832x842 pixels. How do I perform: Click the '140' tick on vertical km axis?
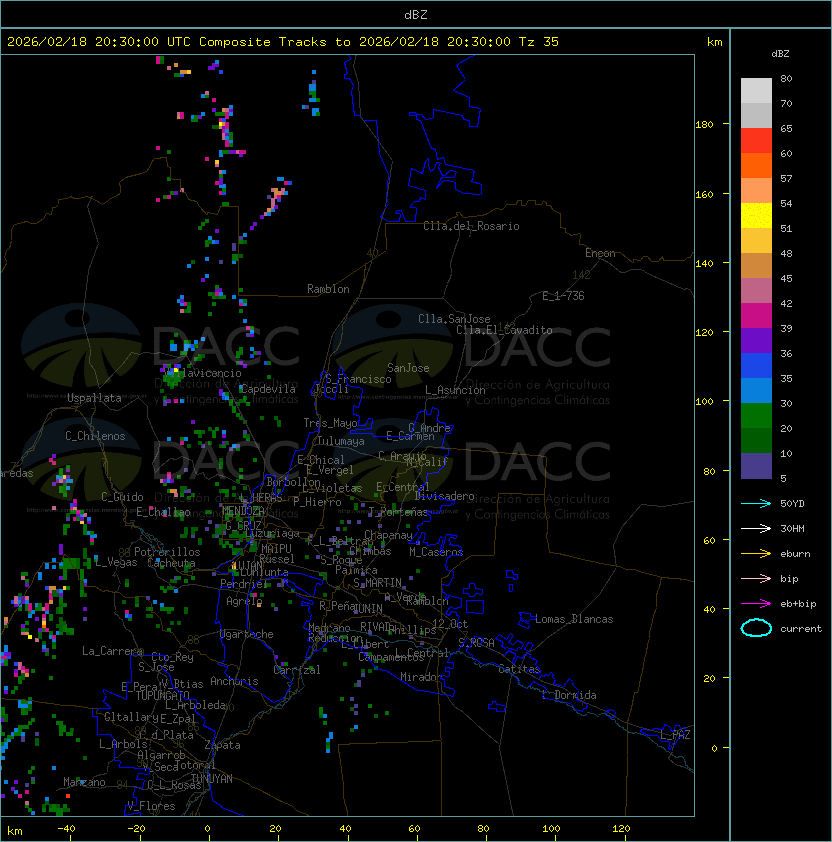704,263
